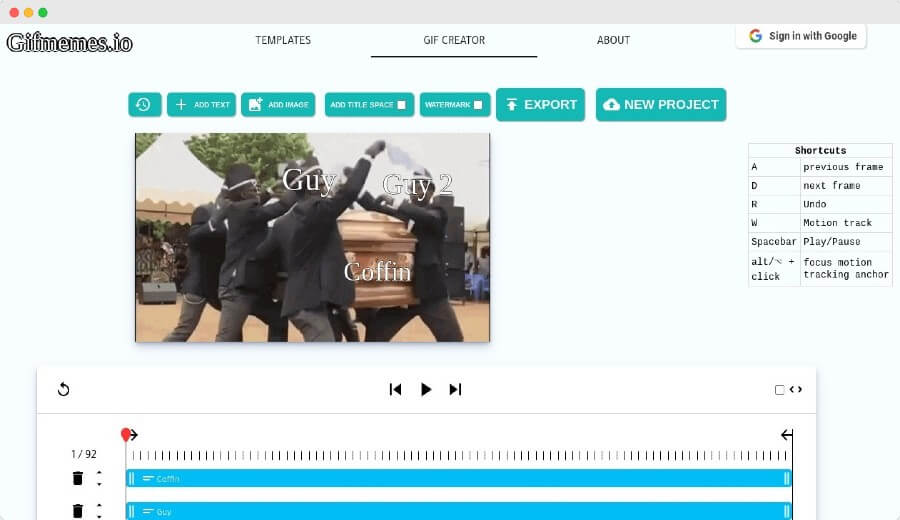This screenshot has width=900, height=520.
Task: Click the Gifmemes.io logo
Action: click(x=69, y=42)
